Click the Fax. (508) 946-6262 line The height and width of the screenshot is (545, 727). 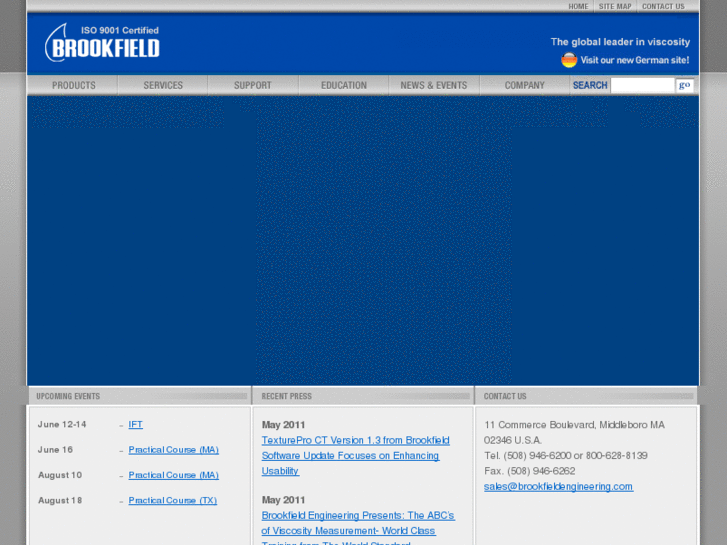[529, 471]
